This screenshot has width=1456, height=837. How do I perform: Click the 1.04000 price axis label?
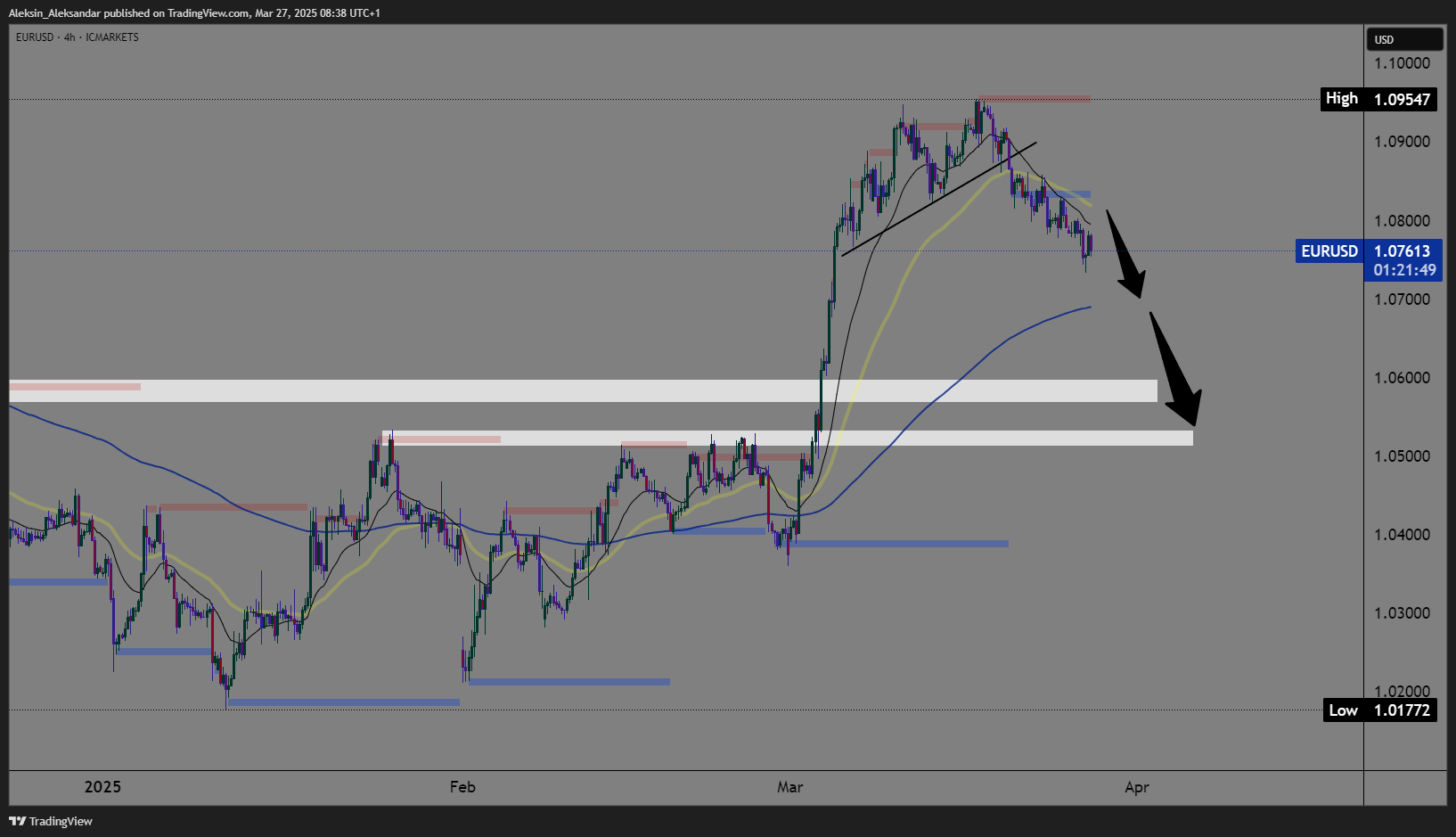click(1402, 535)
